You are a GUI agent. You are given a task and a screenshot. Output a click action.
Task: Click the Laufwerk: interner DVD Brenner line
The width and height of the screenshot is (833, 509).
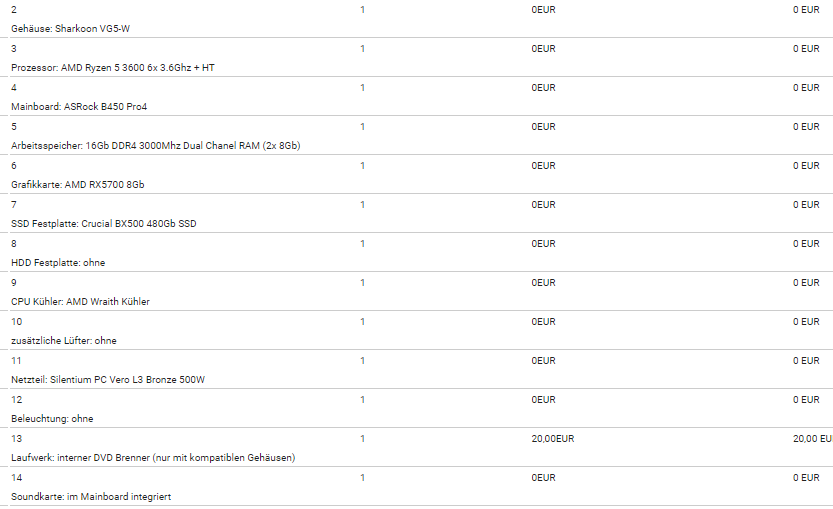pyautogui.click(x=153, y=457)
